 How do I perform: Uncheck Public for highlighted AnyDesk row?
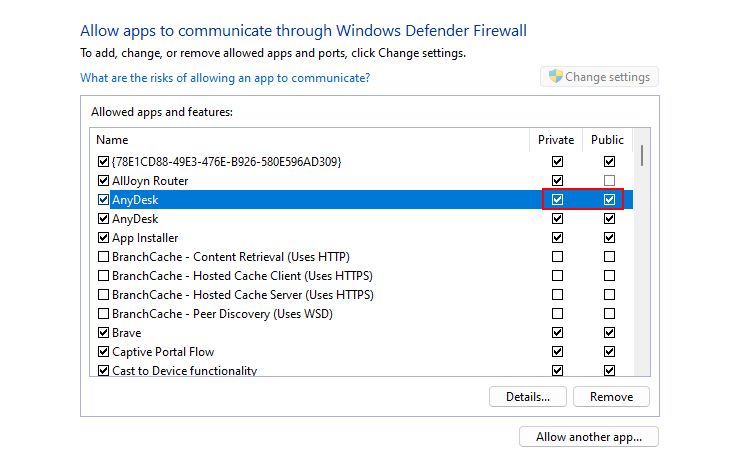(x=609, y=200)
